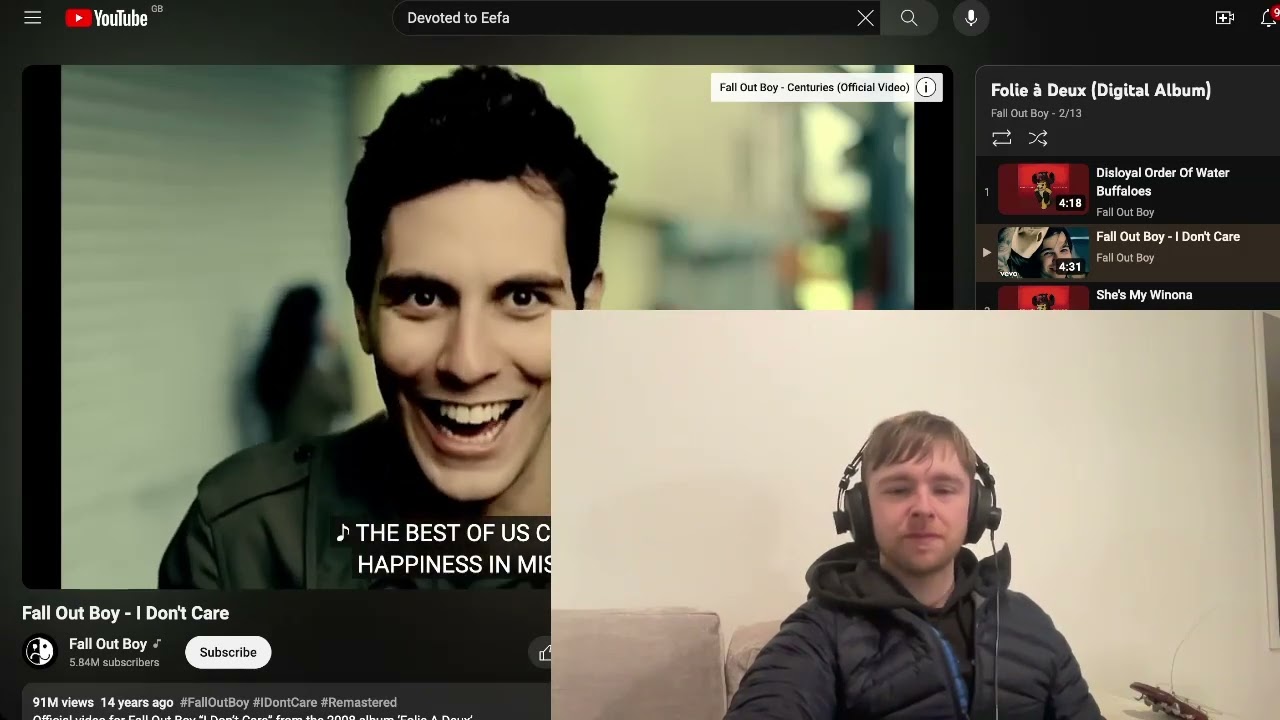Open Fall Out Boy channel avatar
The width and height of the screenshot is (1280, 720).
click(x=40, y=652)
